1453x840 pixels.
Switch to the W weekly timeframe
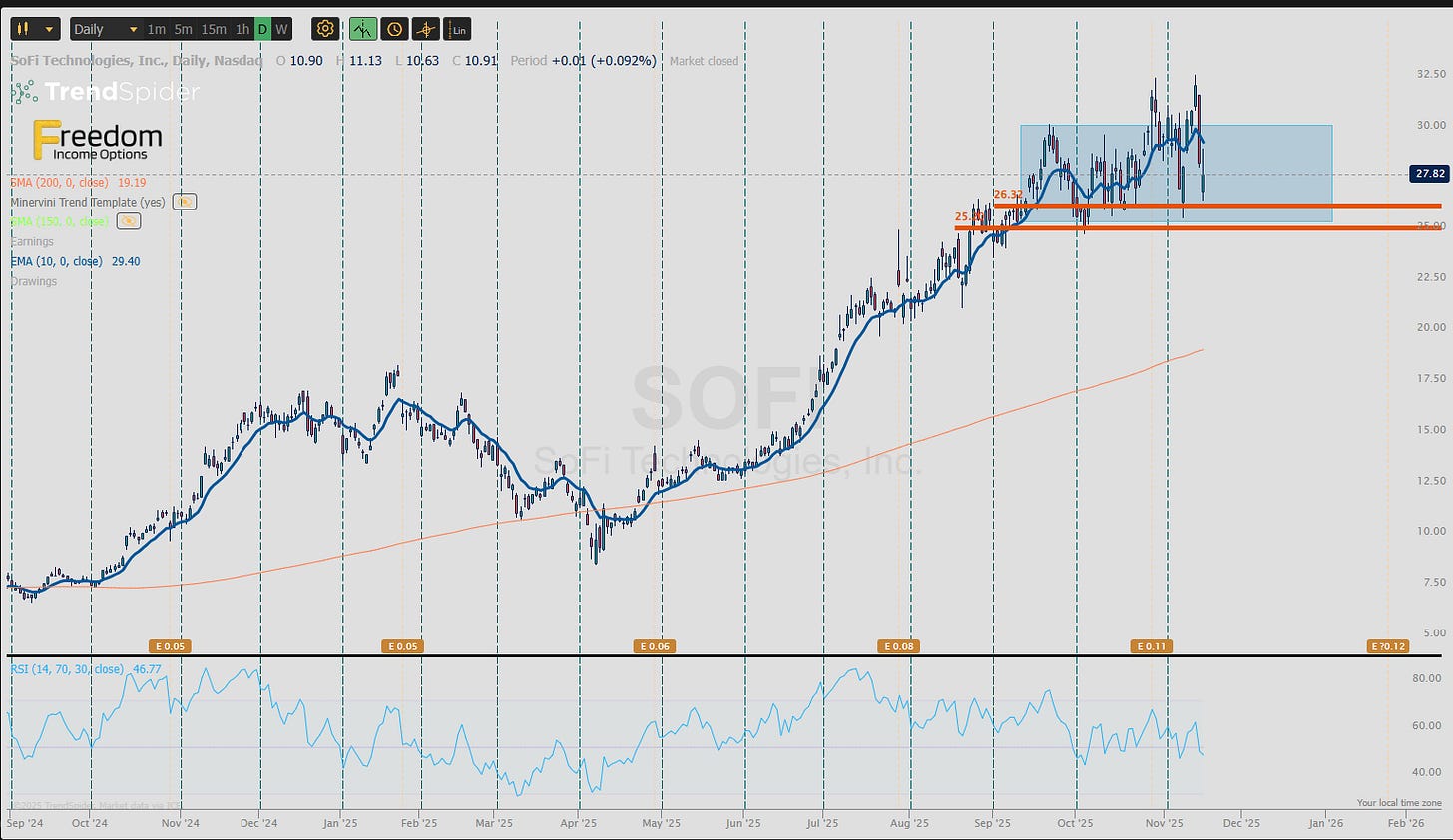pyautogui.click(x=281, y=29)
